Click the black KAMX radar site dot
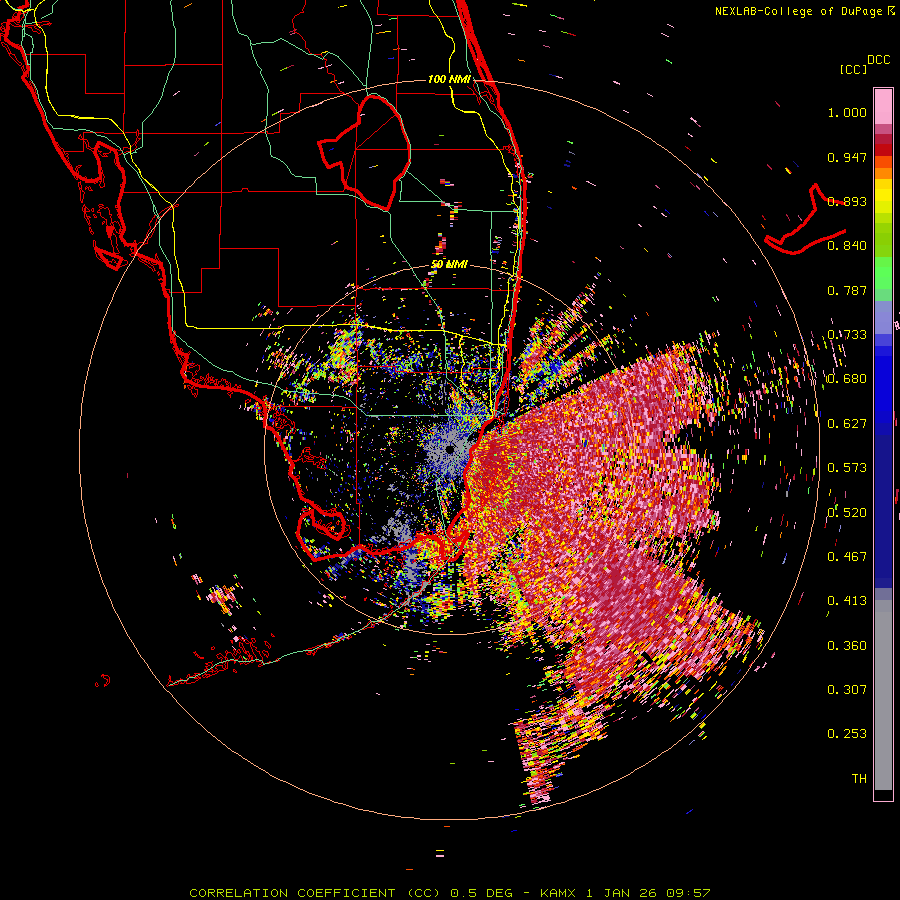The height and width of the screenshot is (900, 900). 450,449
